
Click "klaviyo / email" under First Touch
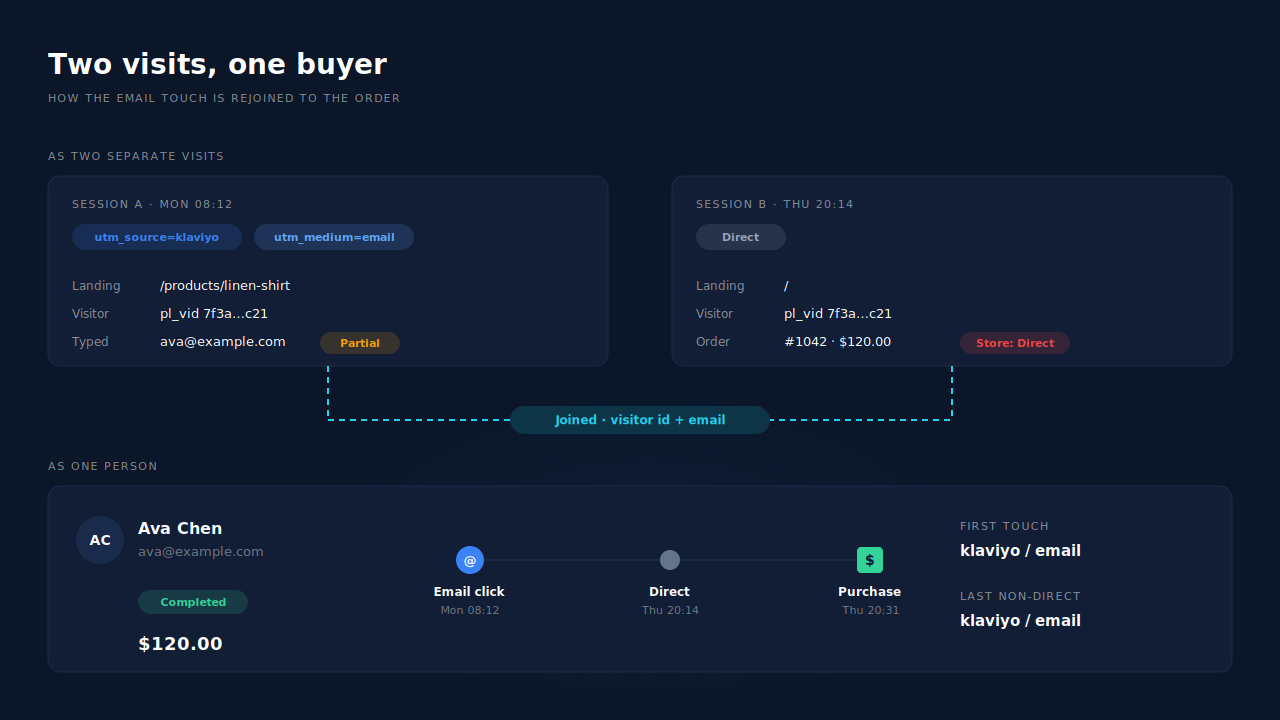coord(1020,551)
